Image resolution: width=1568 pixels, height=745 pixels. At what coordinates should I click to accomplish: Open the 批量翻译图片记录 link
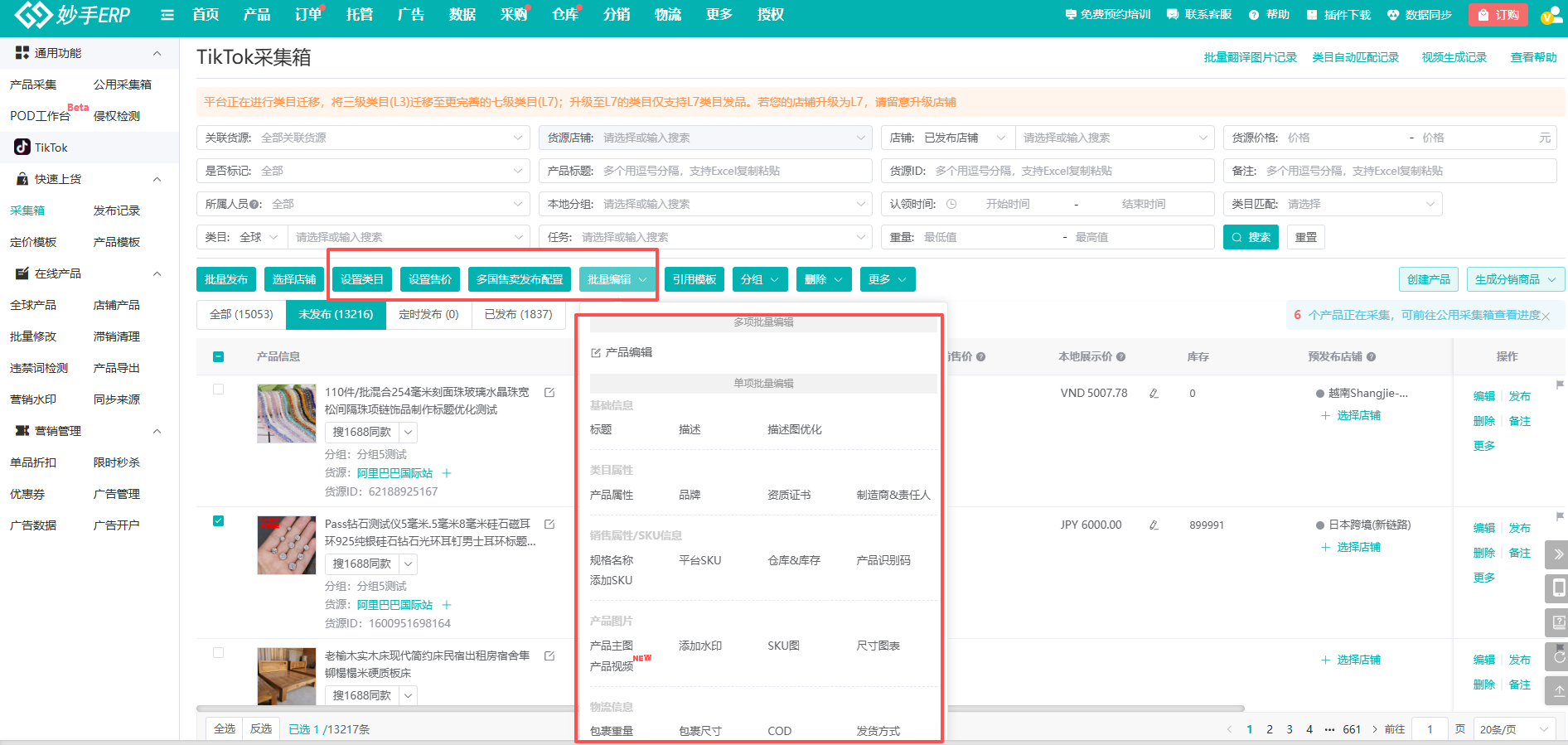coord(1250,57)
